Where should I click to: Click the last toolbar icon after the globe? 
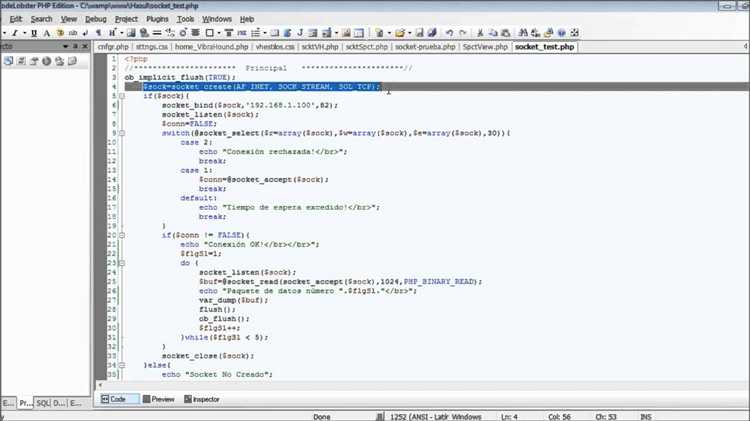pyautogui.click(x=574, y=33)
